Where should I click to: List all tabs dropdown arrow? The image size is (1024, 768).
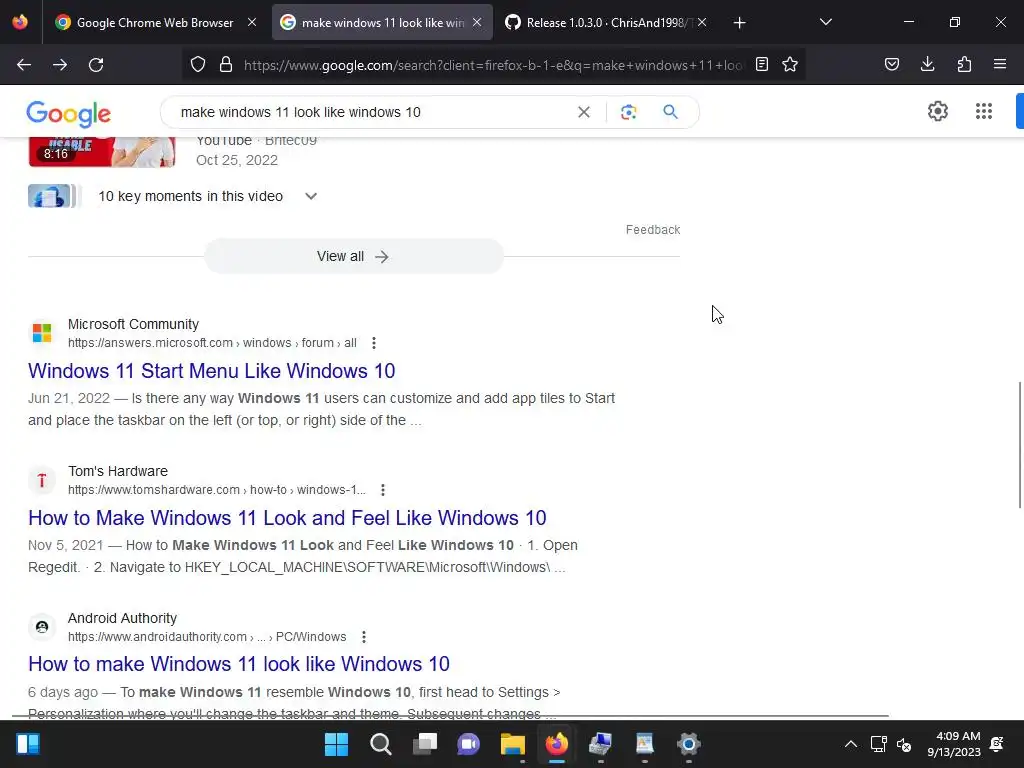tap(825, 22)
